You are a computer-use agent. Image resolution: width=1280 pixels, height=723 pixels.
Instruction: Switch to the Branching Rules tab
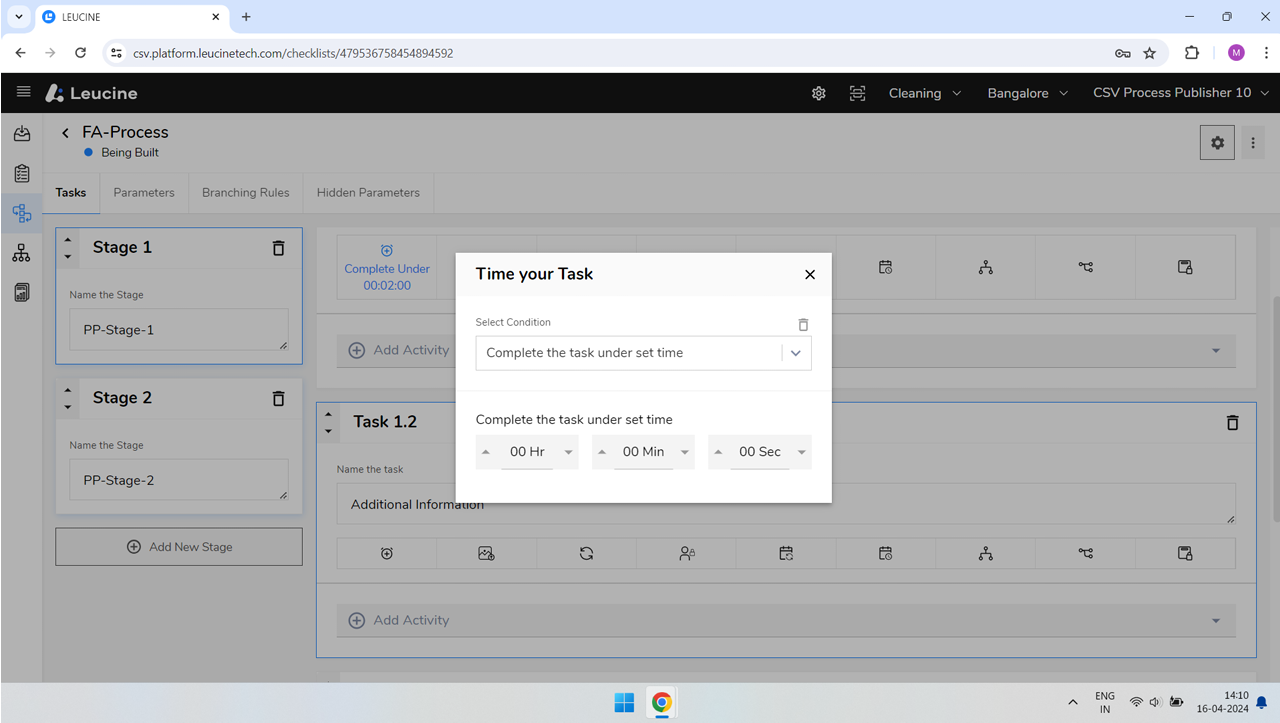(246, 193)
